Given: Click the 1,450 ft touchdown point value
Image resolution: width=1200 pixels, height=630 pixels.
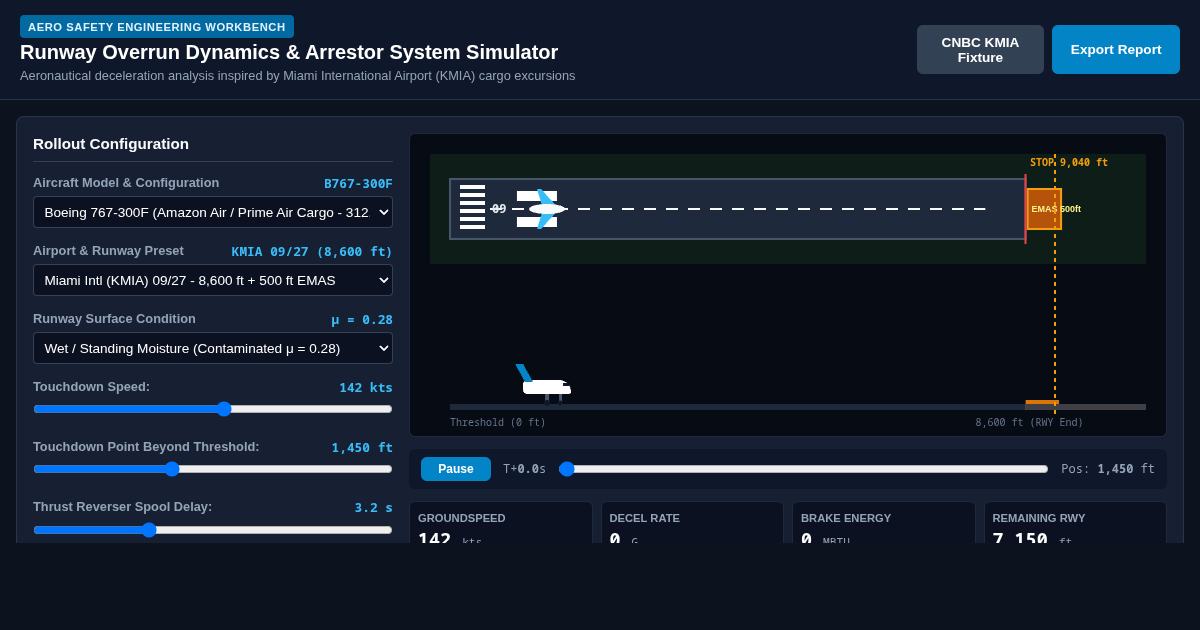Looking at the screenshot, I should [x=362, y=447].
